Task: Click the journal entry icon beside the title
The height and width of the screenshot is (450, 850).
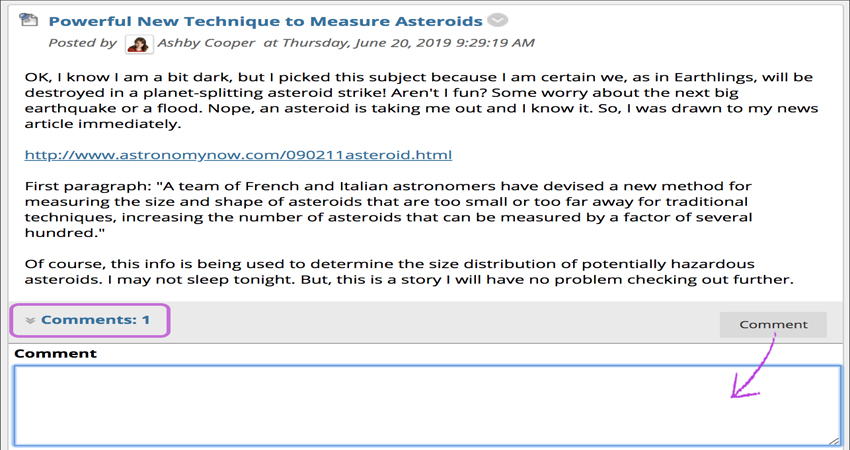Action: click(x=29, y=20)
